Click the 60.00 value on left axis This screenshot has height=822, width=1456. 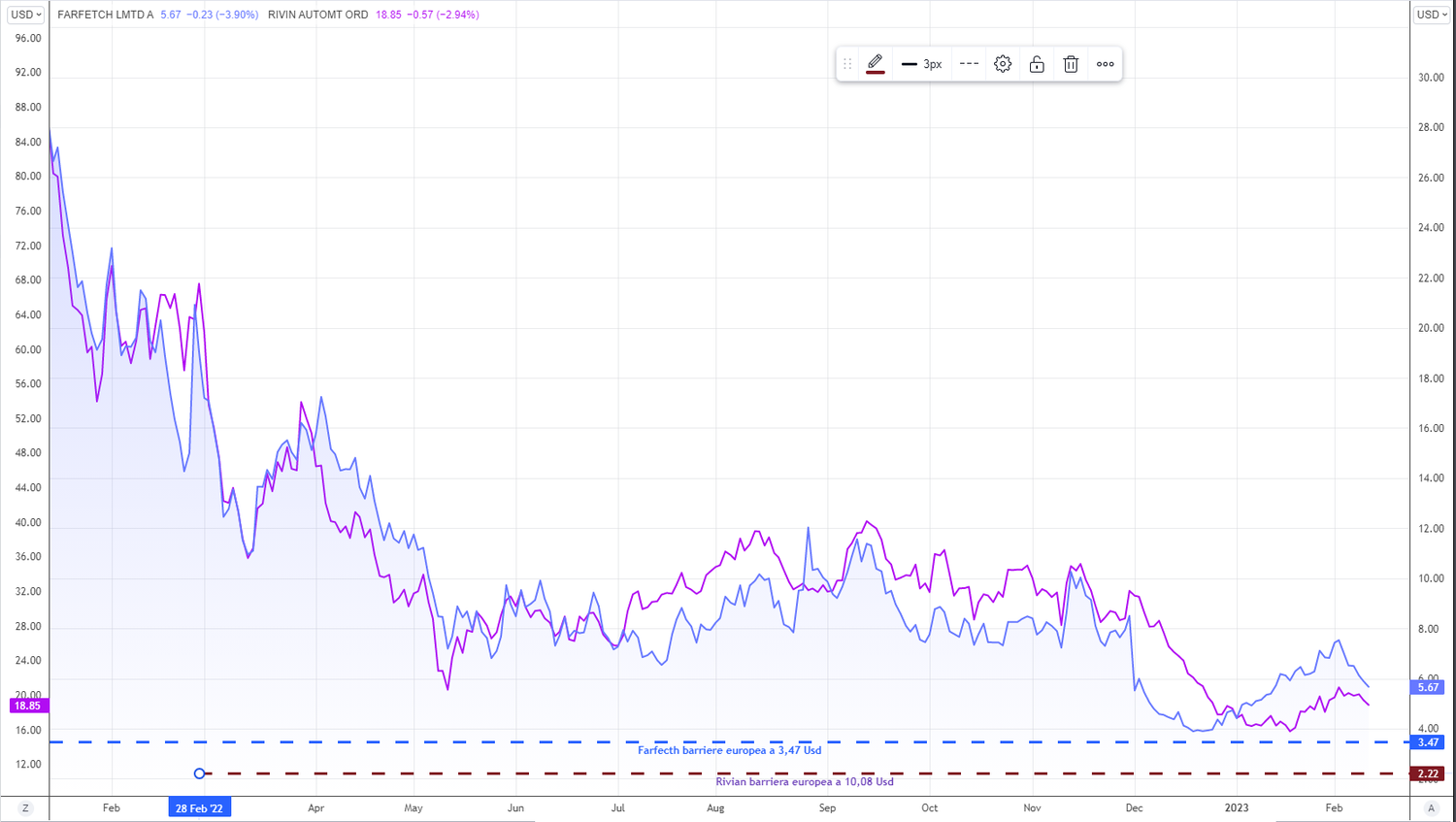(28, 349)
